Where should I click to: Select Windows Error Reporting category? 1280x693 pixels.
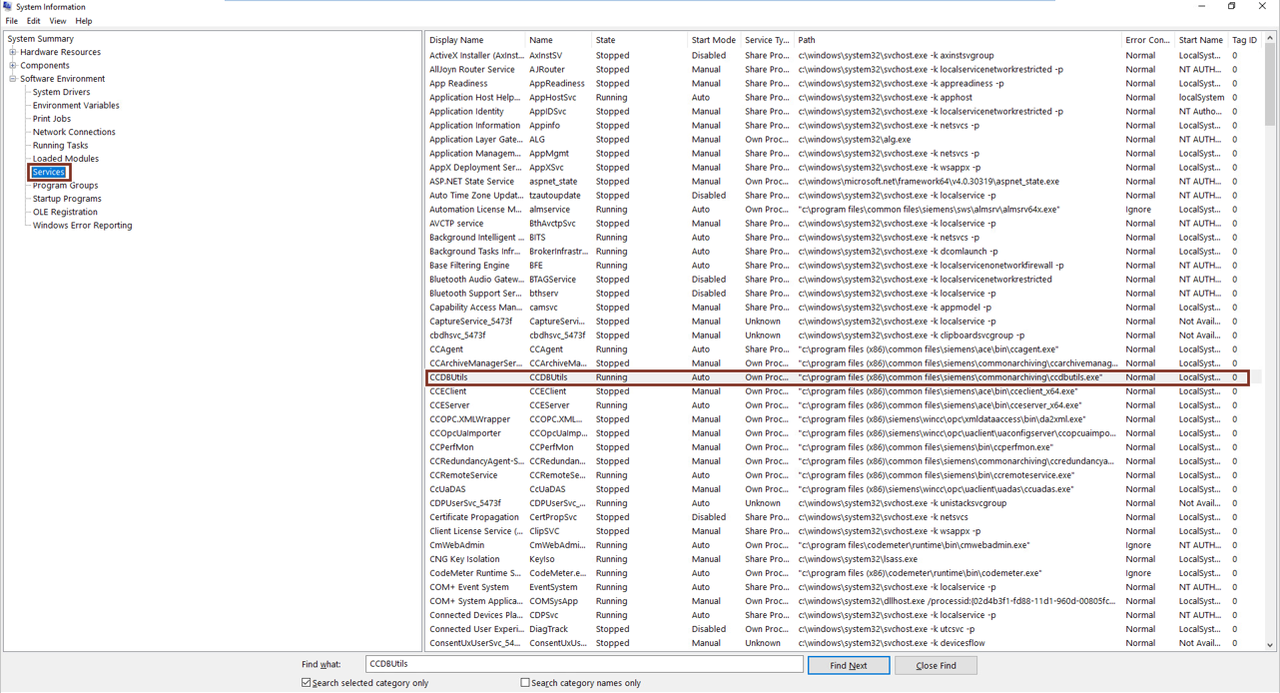click(82, 225)
